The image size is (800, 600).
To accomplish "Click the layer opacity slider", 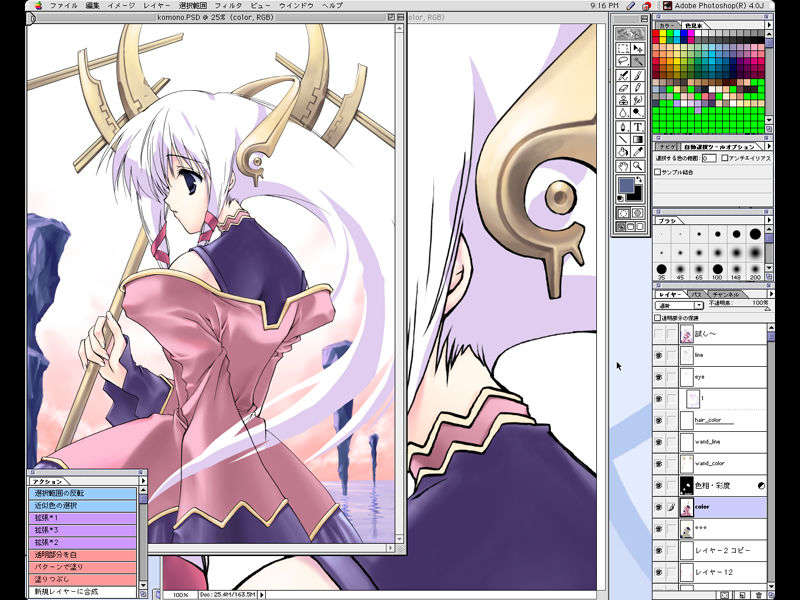I will pyautogui.click(x=766, y=309).
